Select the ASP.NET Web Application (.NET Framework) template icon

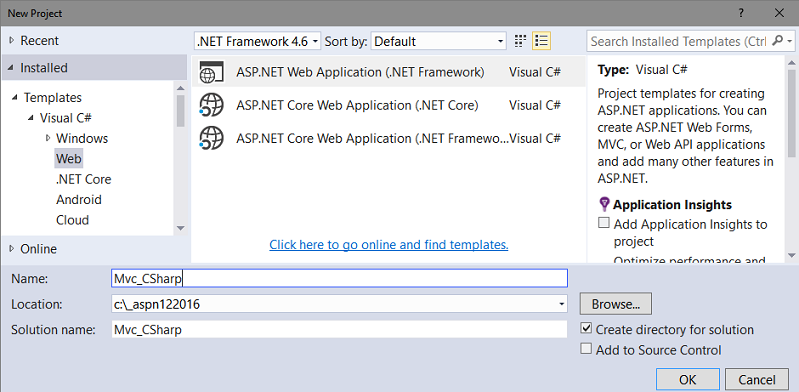(211, 72)
